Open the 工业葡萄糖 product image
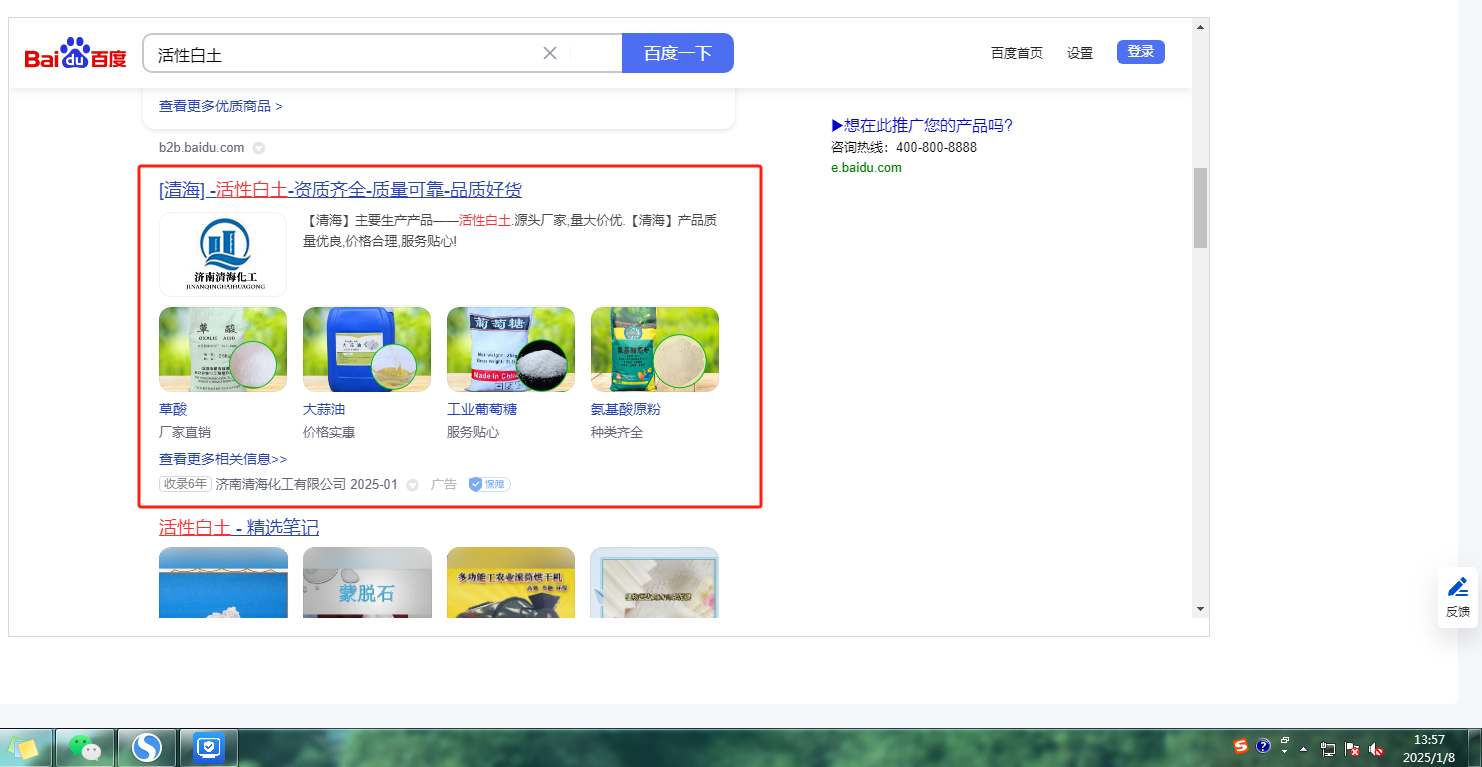The image size is (1482, 767). (x=511, y=349)
